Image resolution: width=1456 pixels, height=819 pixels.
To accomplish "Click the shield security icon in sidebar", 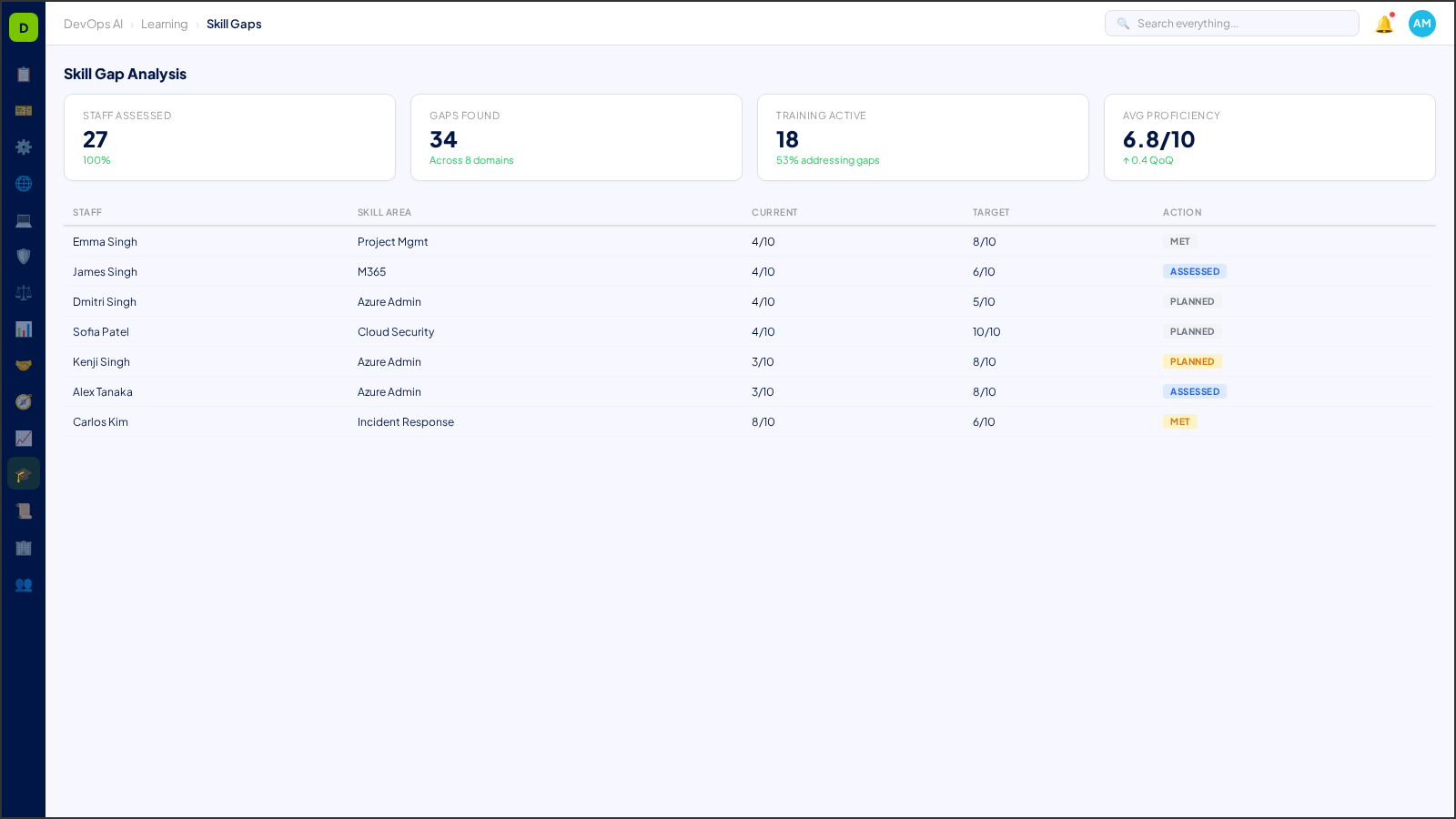I will coord(24,256).
